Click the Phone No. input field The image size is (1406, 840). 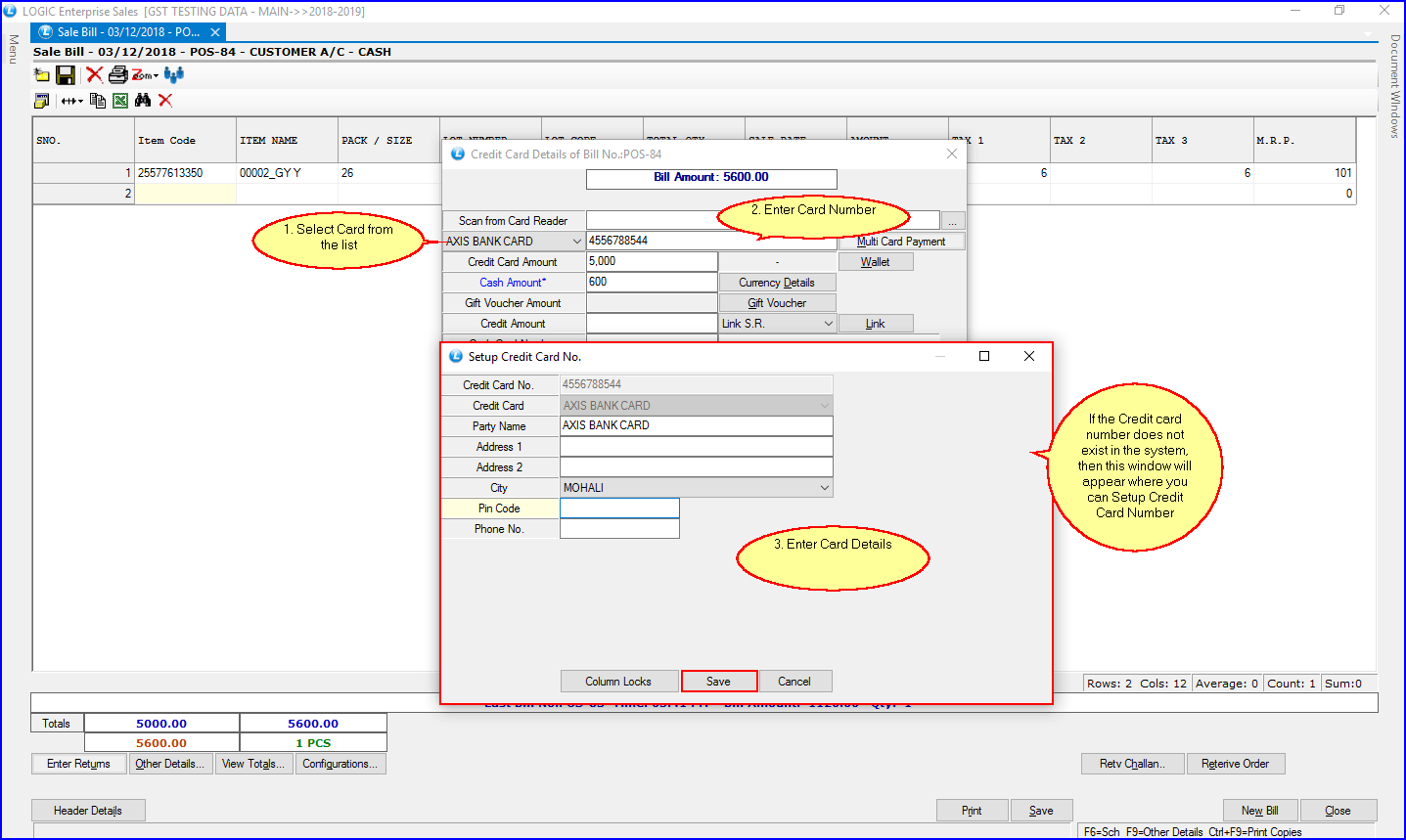(x=619, y=529)
